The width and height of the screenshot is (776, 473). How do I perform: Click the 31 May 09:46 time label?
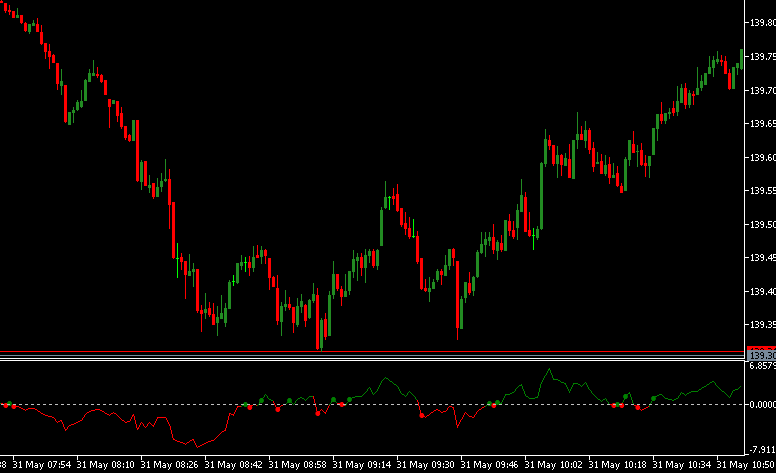click(489, 465)
